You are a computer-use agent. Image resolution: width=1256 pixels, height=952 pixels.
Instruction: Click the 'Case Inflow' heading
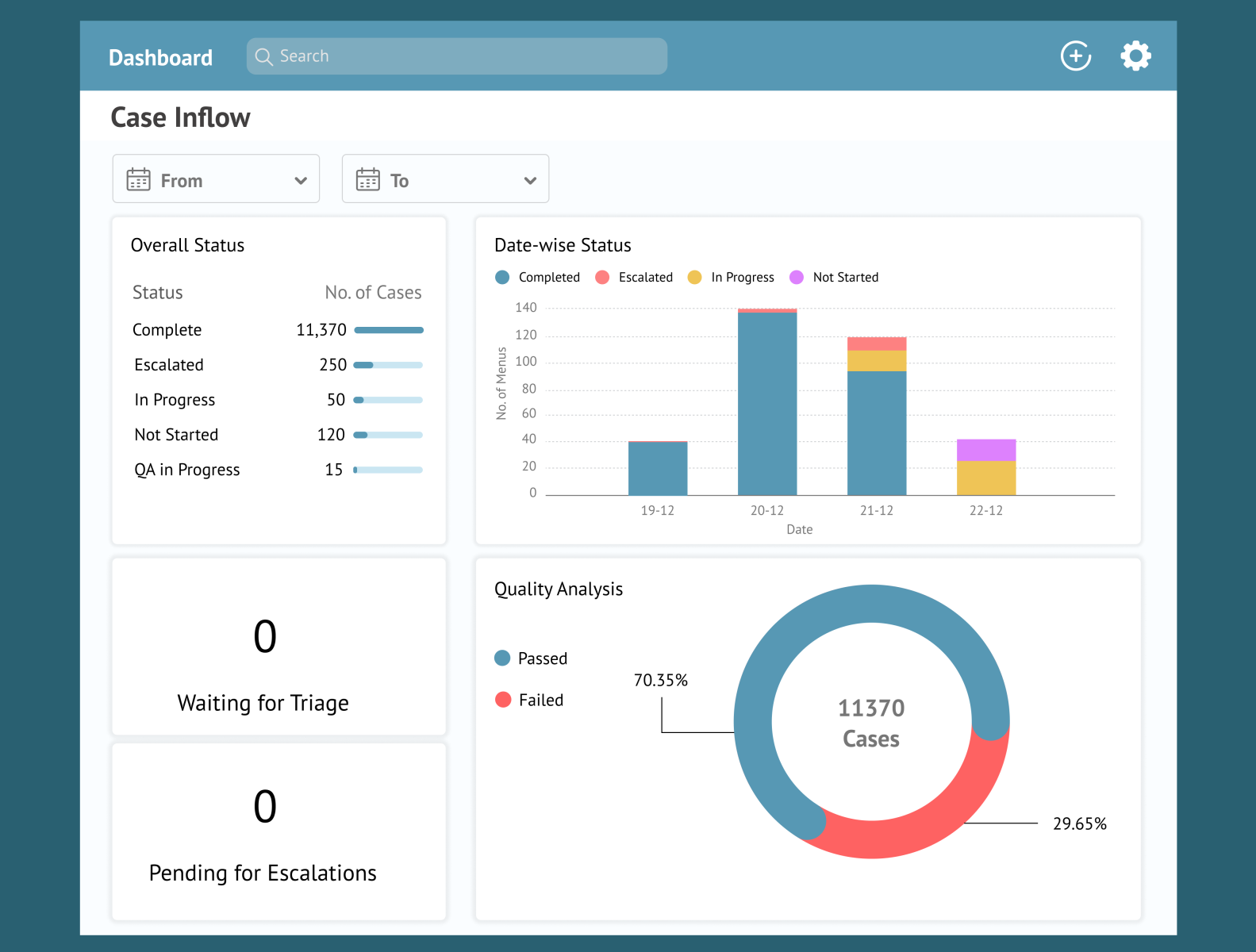[180, 117]
